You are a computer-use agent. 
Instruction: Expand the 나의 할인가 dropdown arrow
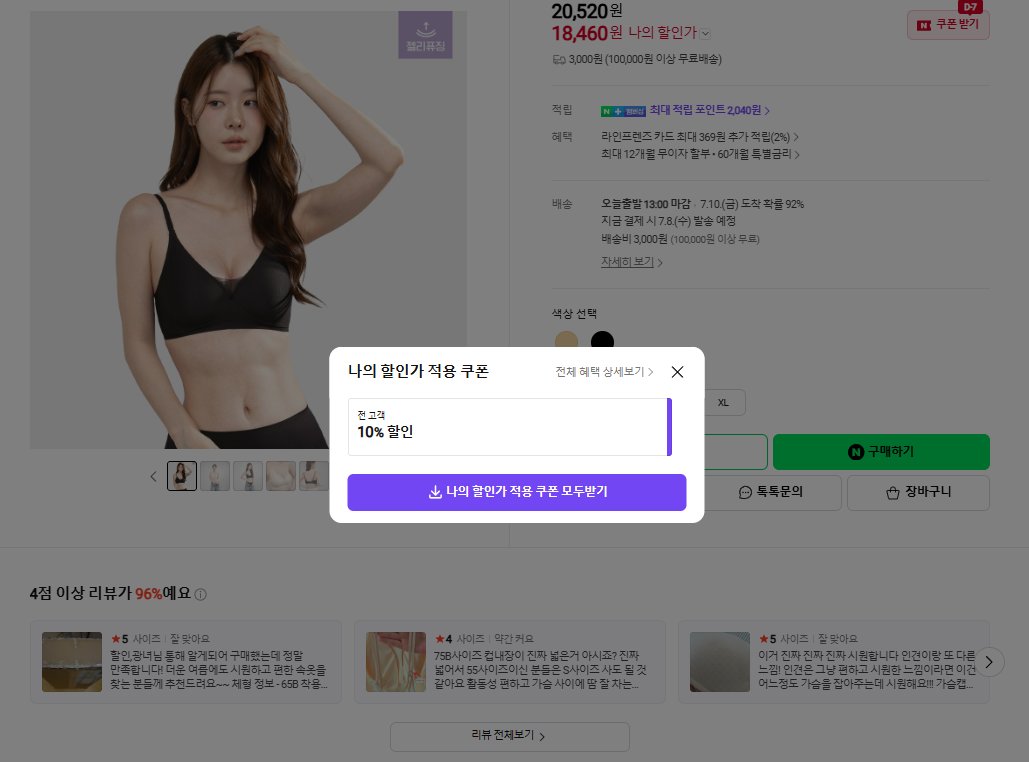(705, 33)
